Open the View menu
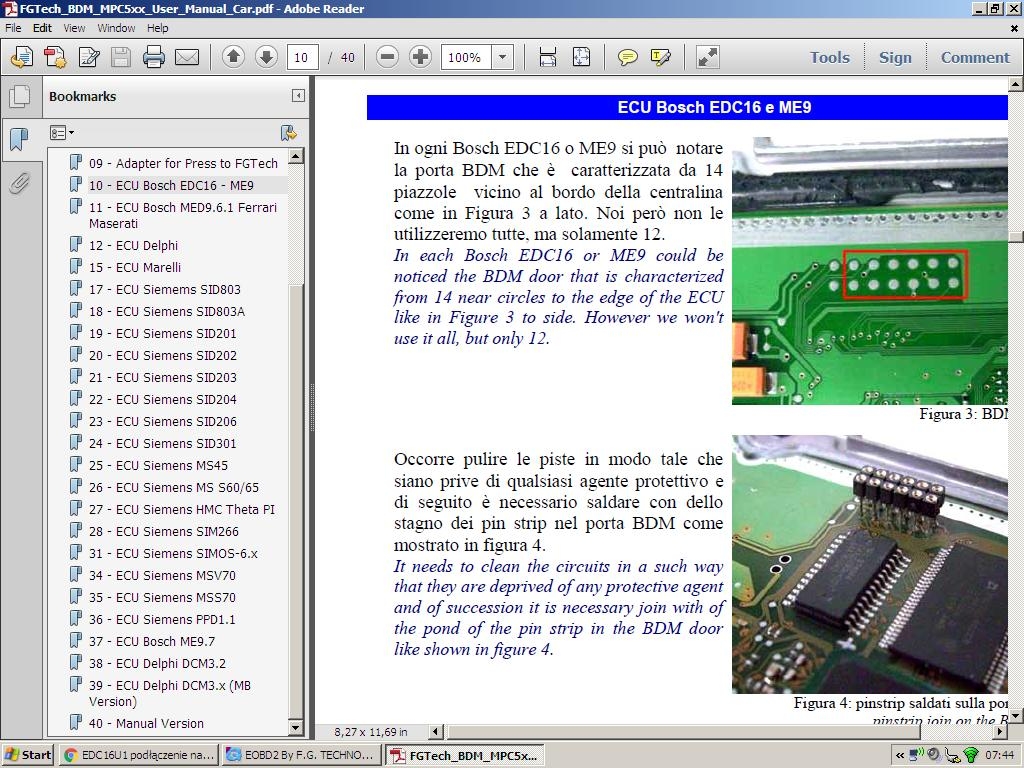Image resolution: width=1024 pixels, height=768 pixels. coord(74,28)
